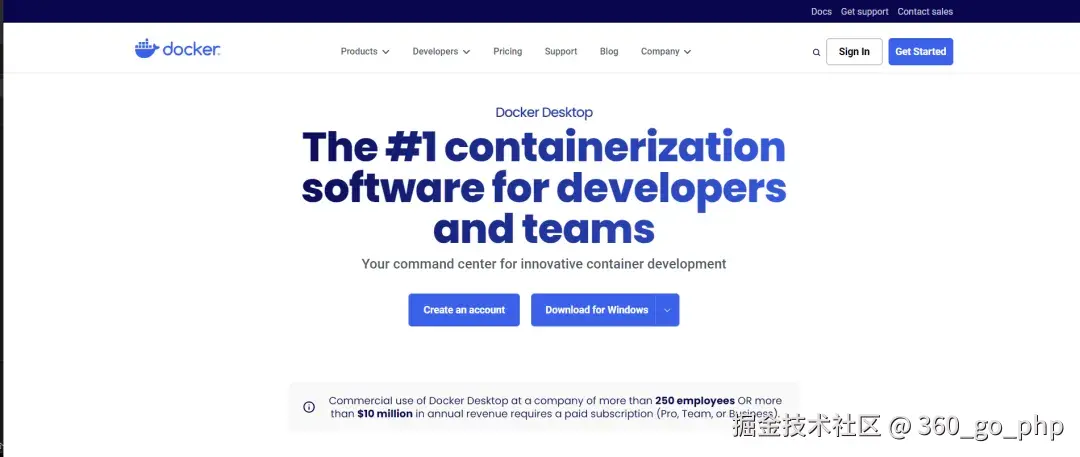Open the search magnifier icon
Viewport: 1080px width, 457px height.
point(816,52)
